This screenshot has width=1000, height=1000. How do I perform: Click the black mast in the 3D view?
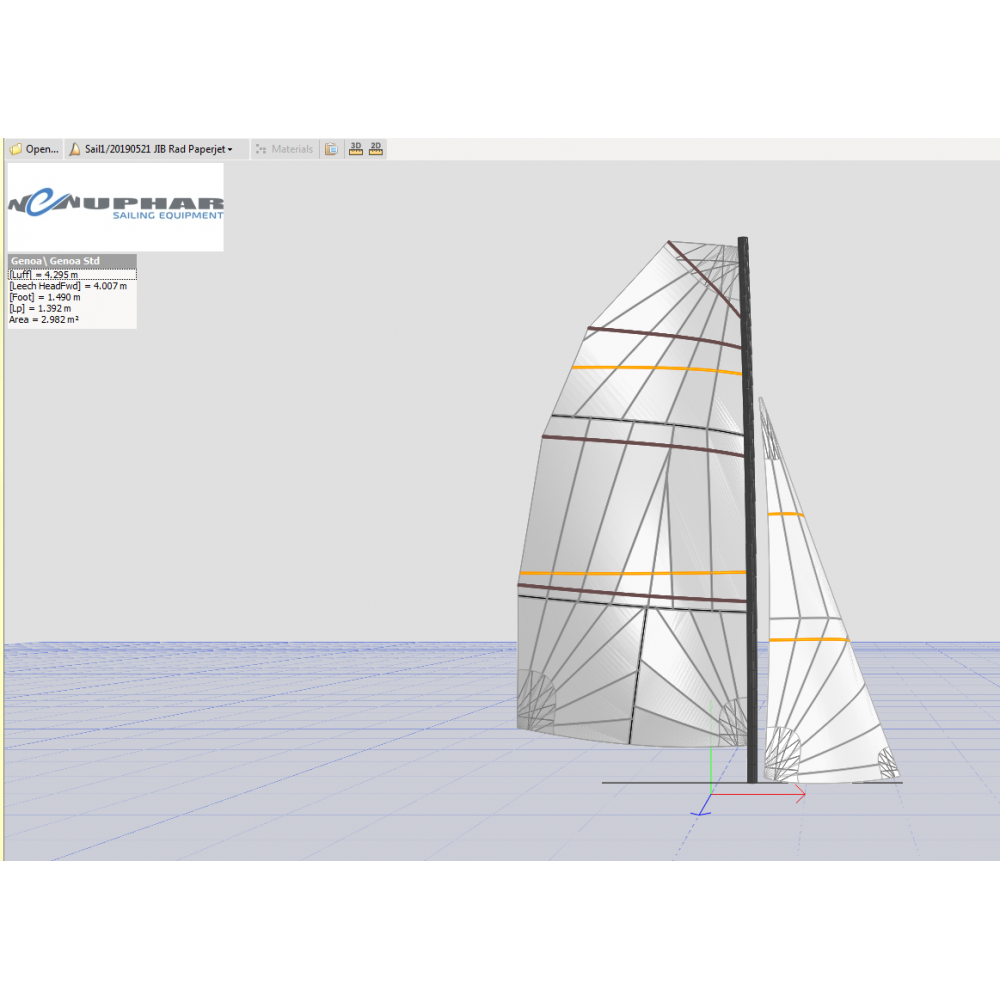(x=746, y=500)
